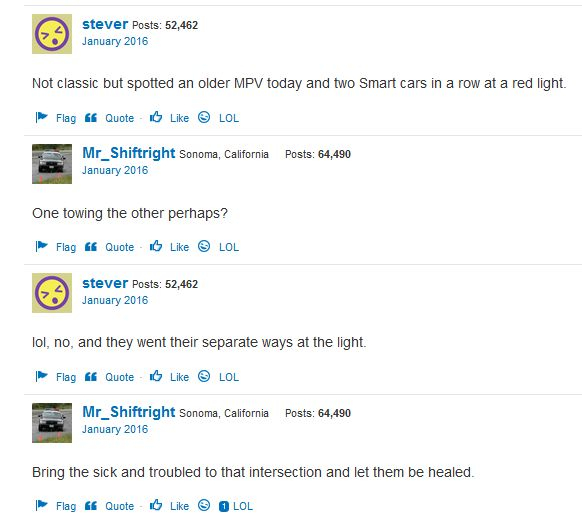Screen dimensions: 582x523
Task: Click January 2016 date on the first stever post
Action: 115,41
